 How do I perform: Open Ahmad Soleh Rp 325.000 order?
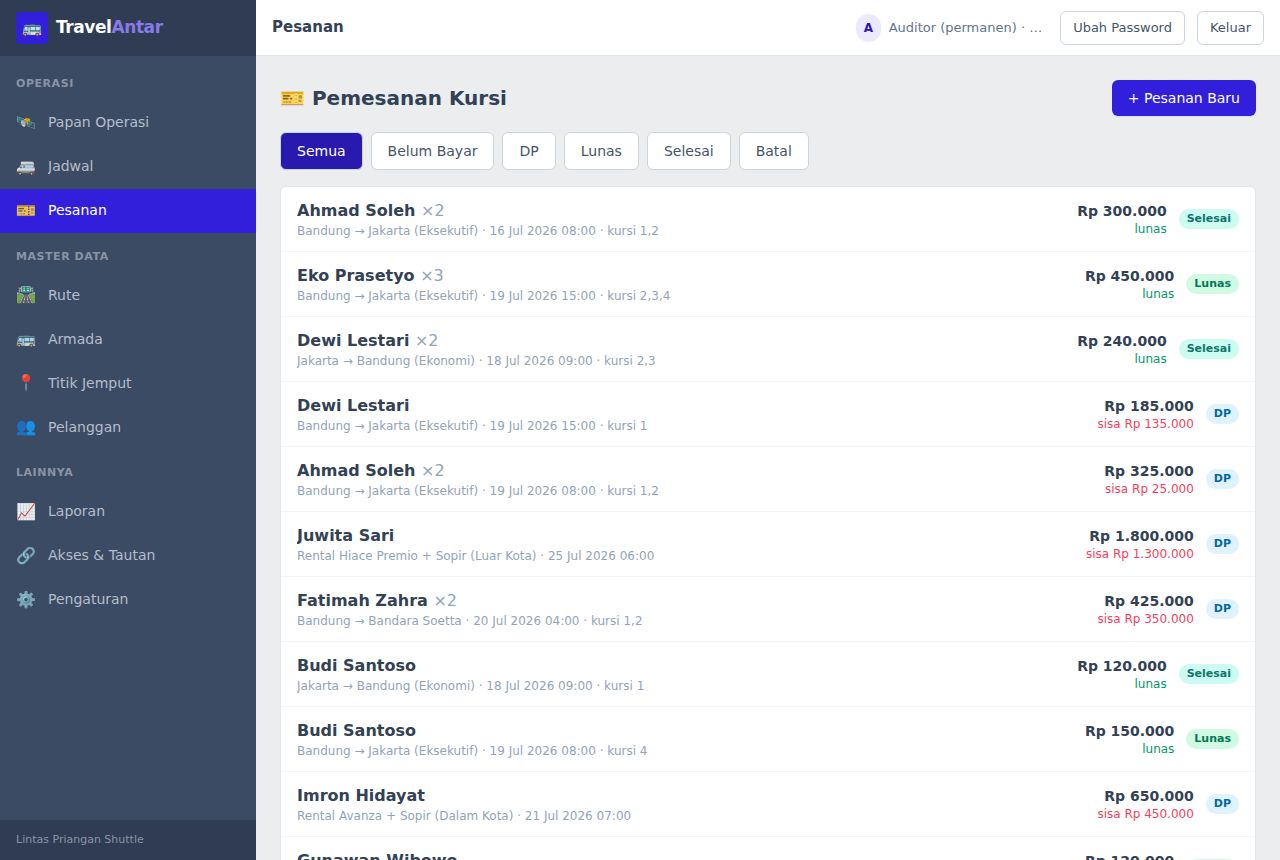(768, 479)
